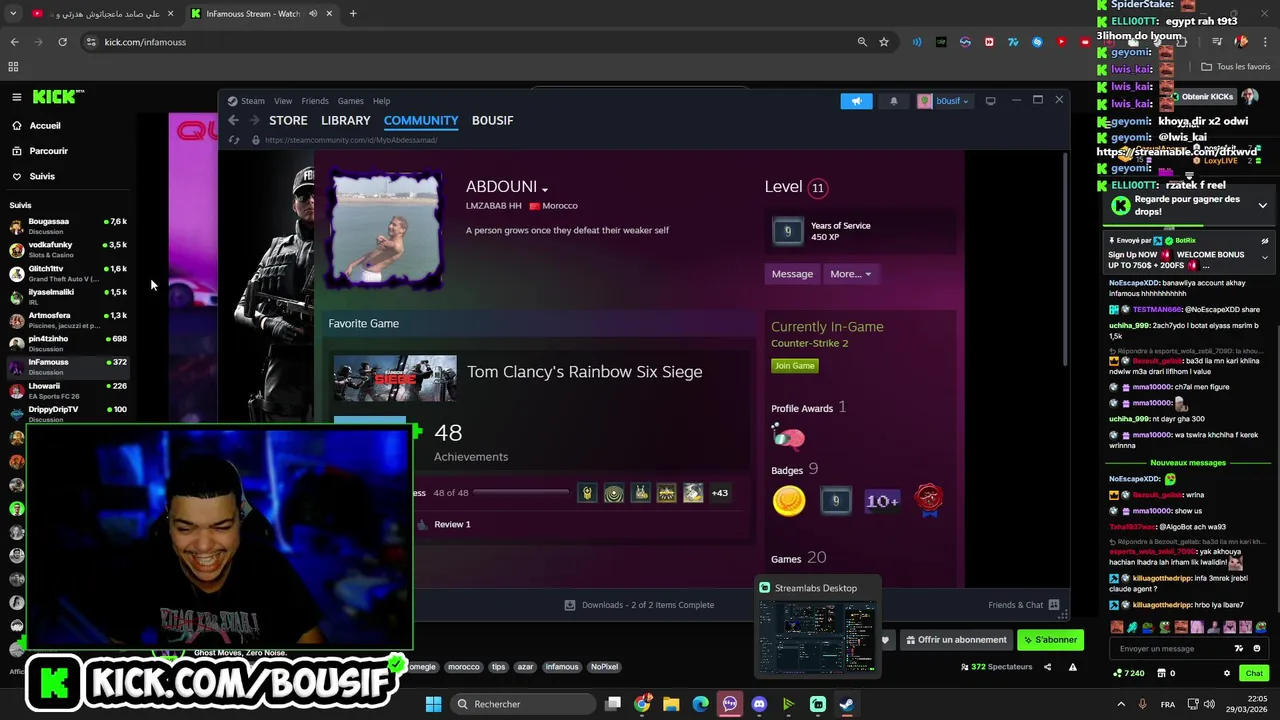Open Steam Friends & Chat icon
Screen dimensions: 1280x720
(1053, 605)
